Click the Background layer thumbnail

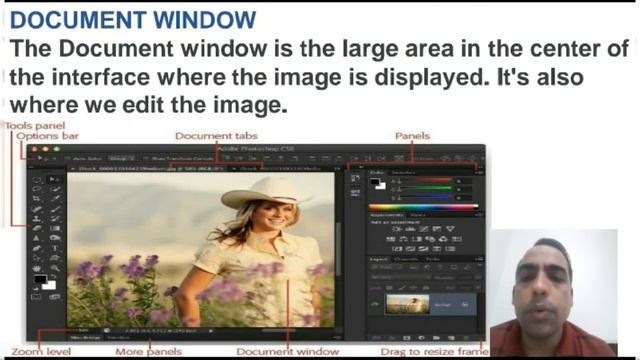[x=408, y=304]
